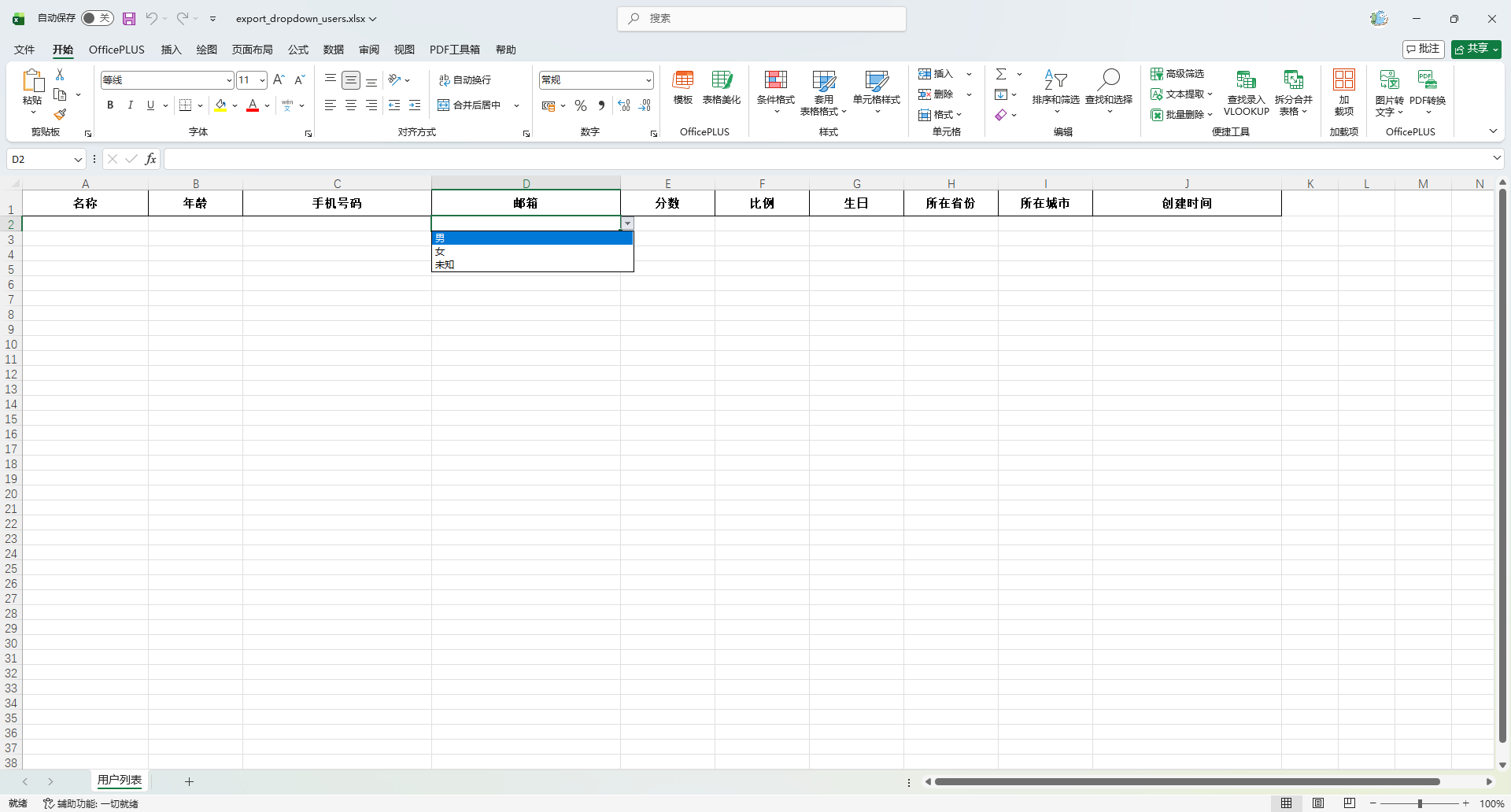Click the AutoSum sigma icon
This screenshot has width=1511, height=812.
tap(1001, 74)
